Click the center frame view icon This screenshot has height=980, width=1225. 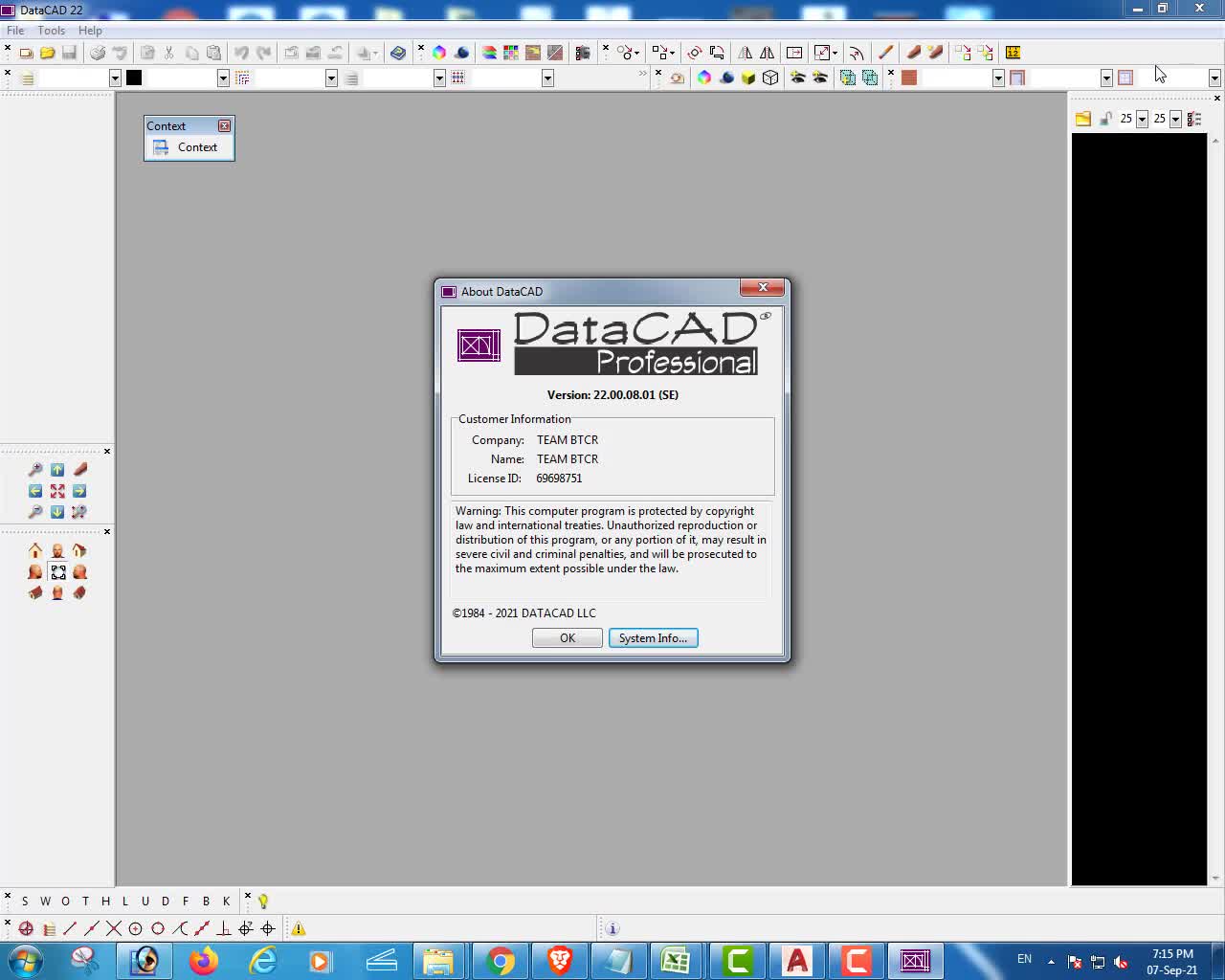click(x=58, y=571)
